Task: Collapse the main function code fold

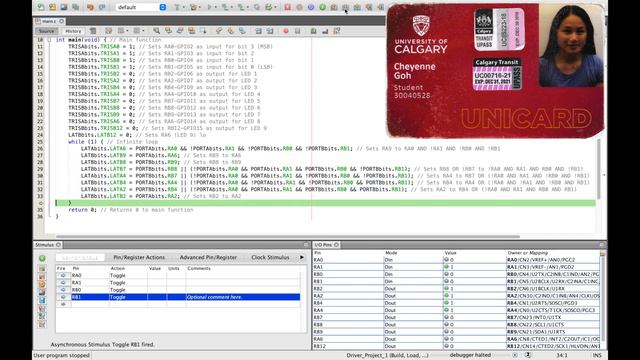Action: [49, 40]
